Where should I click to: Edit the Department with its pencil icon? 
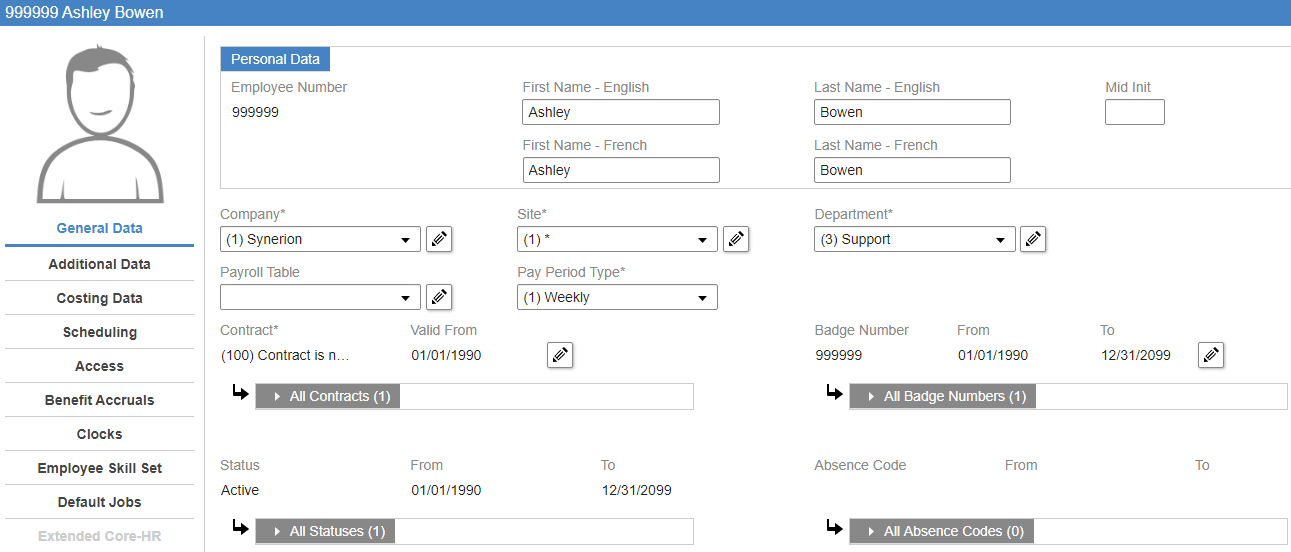[1033, 240]
